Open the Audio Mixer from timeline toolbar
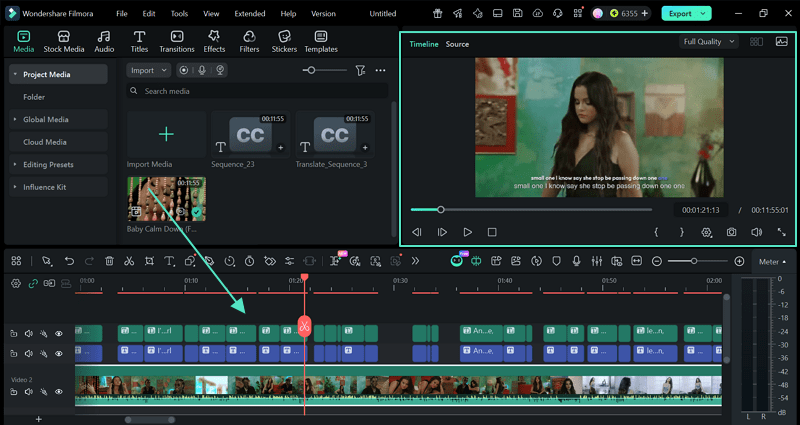Screen dimensions: 800x425 pyautogui.click(x=597, y=261)
